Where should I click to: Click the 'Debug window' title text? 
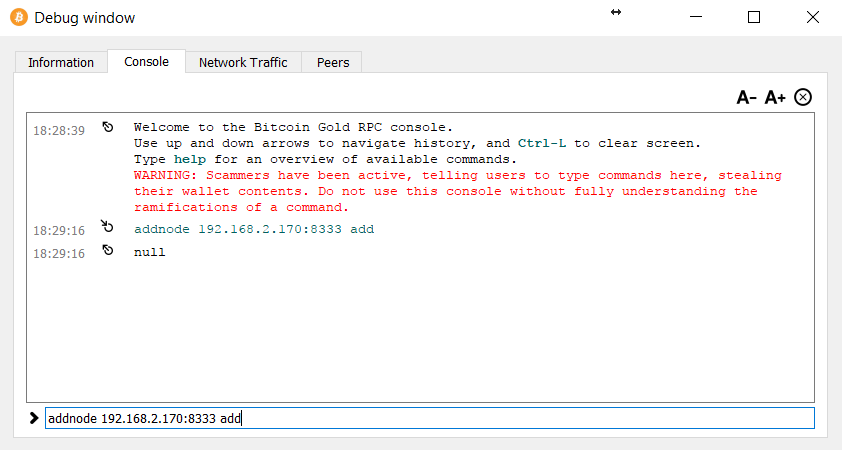(x=85, y=18)
